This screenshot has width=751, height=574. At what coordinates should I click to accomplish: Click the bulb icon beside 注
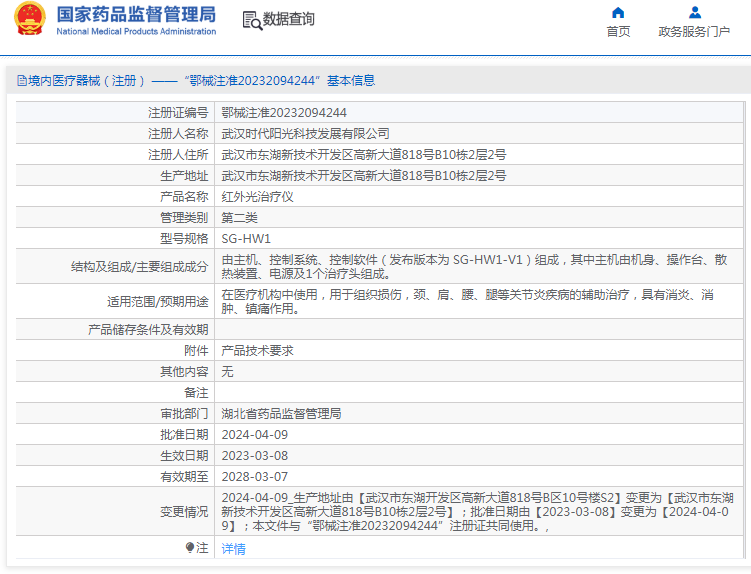[x=190, y=547]
